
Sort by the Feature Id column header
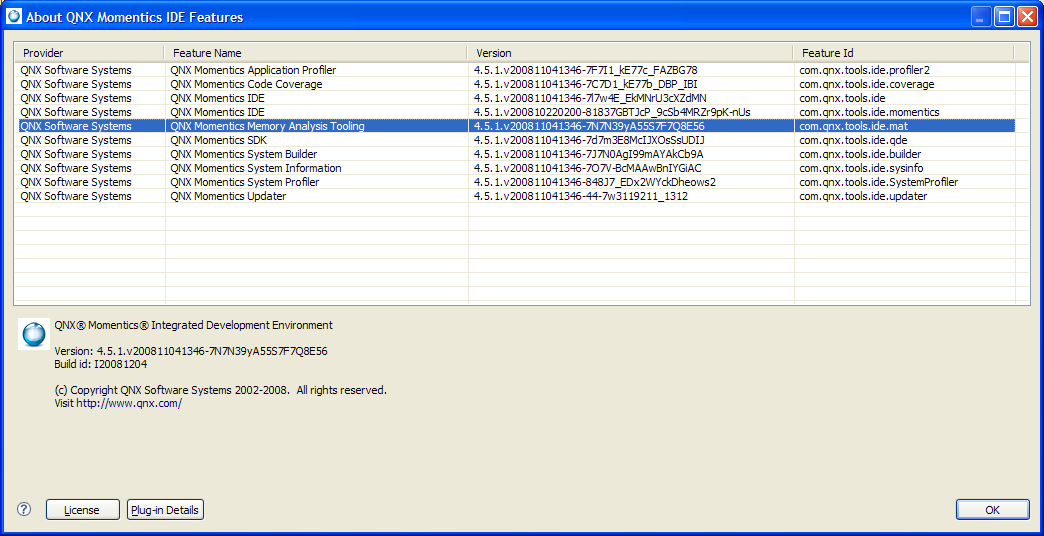pos(904,53)
